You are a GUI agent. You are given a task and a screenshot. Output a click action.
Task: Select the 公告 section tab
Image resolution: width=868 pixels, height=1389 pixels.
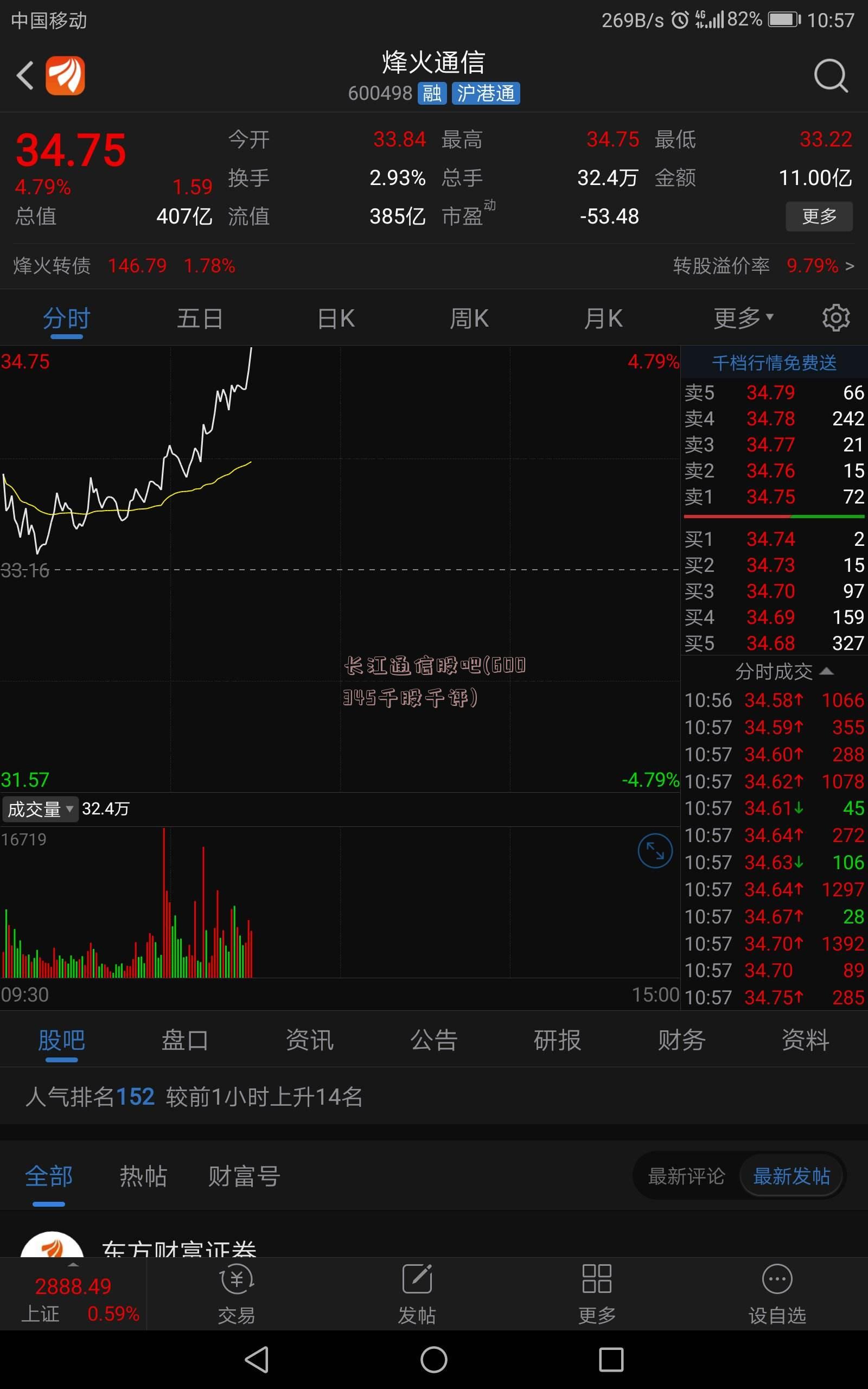pyautogui.click(x=433, y=1040)
